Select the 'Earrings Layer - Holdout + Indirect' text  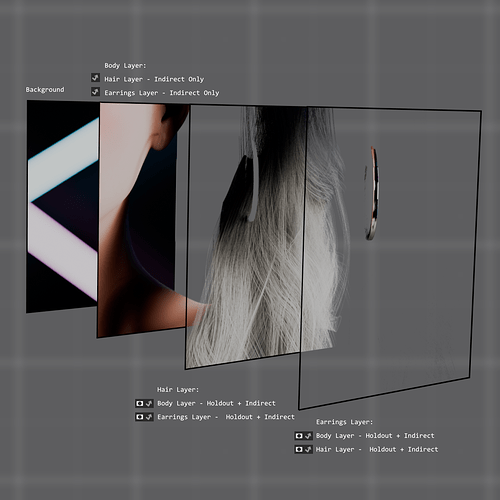pos(226,417)
